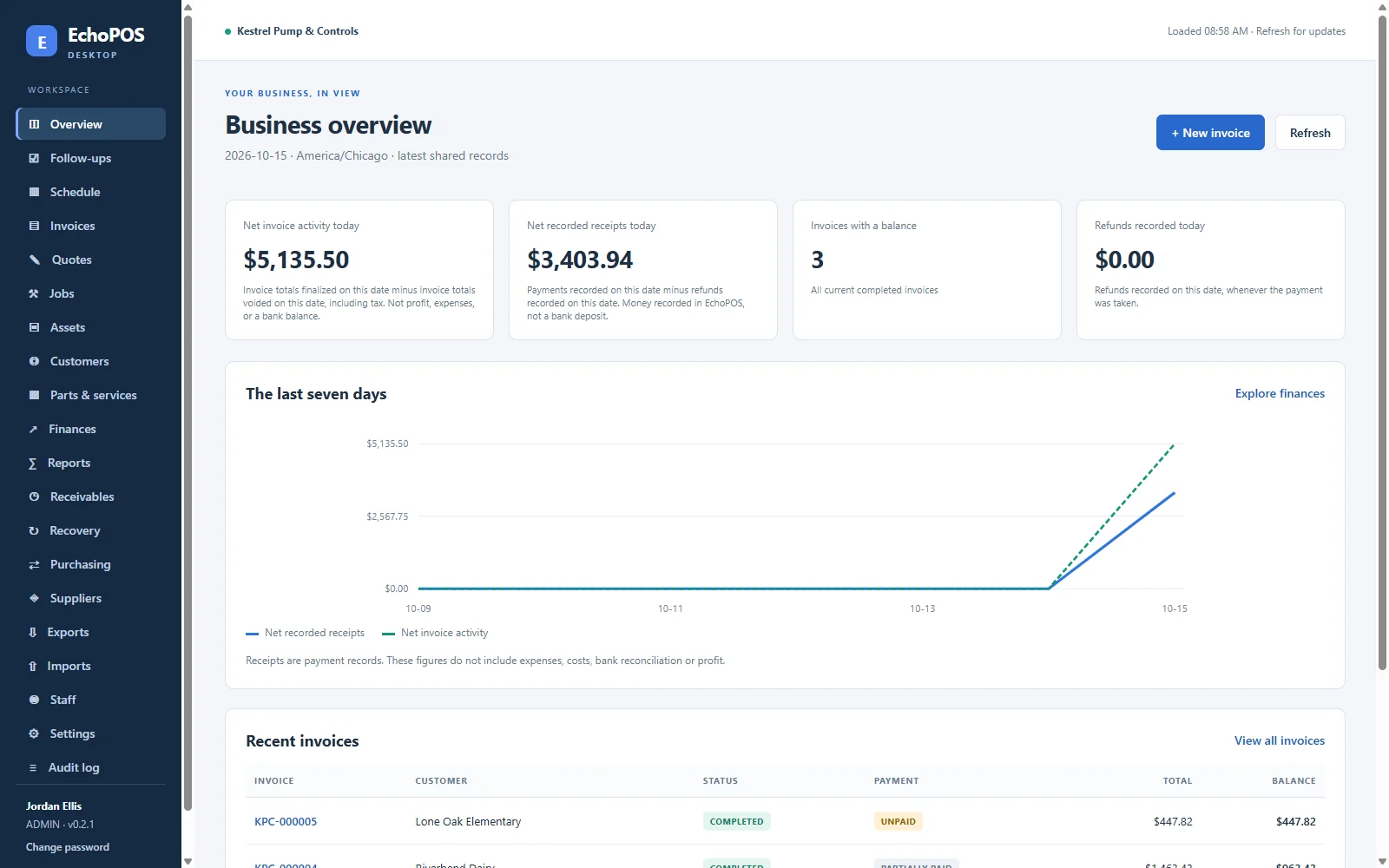The width and height of the screenshot is (1389, 868).
Task: Click the main page vertical scrollbar
Action: (x=1382, y=343)
